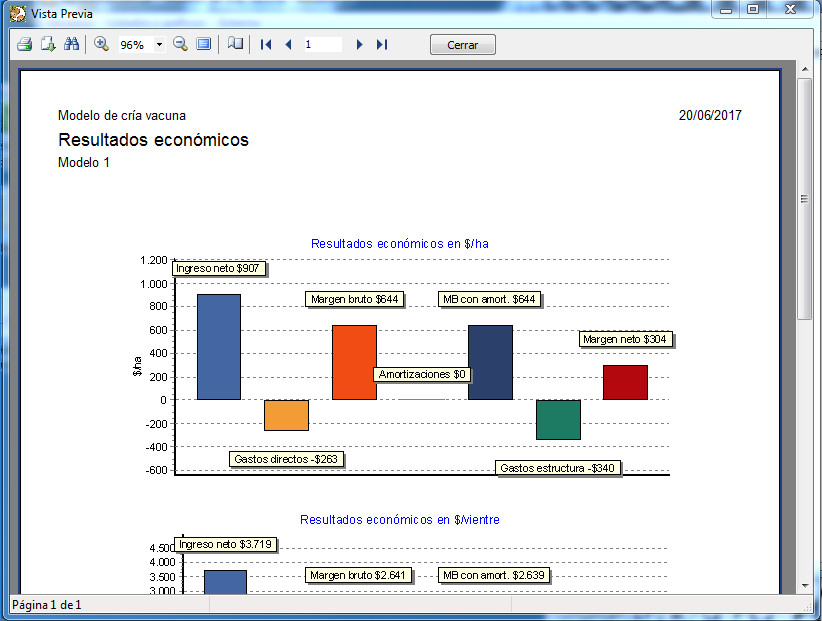Screen dimensions: 822x621
Task: Toggle the document outline book icon
Action: (235, 44)
